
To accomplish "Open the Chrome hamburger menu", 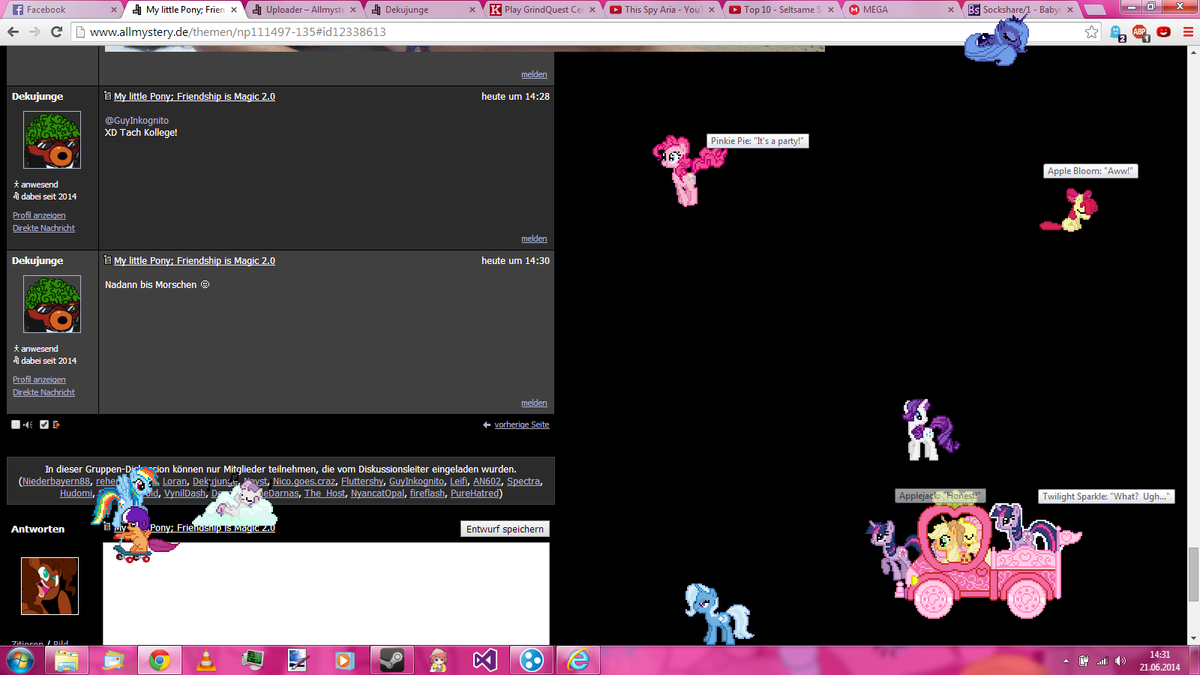I will tap(1186, 32).
